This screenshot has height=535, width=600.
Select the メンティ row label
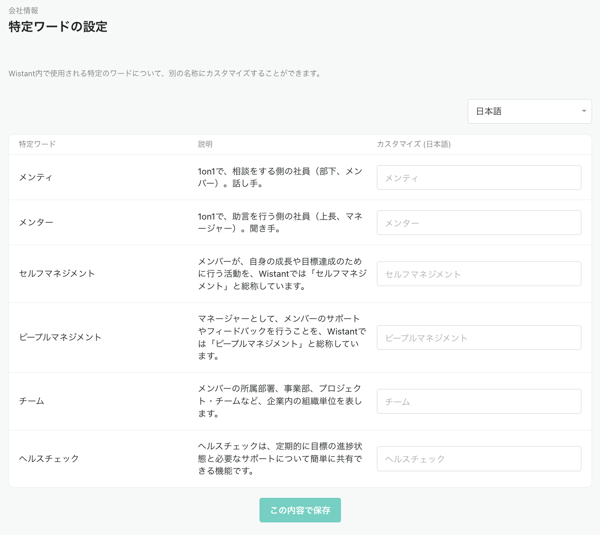pyautogui.click(x=36, y=178)
